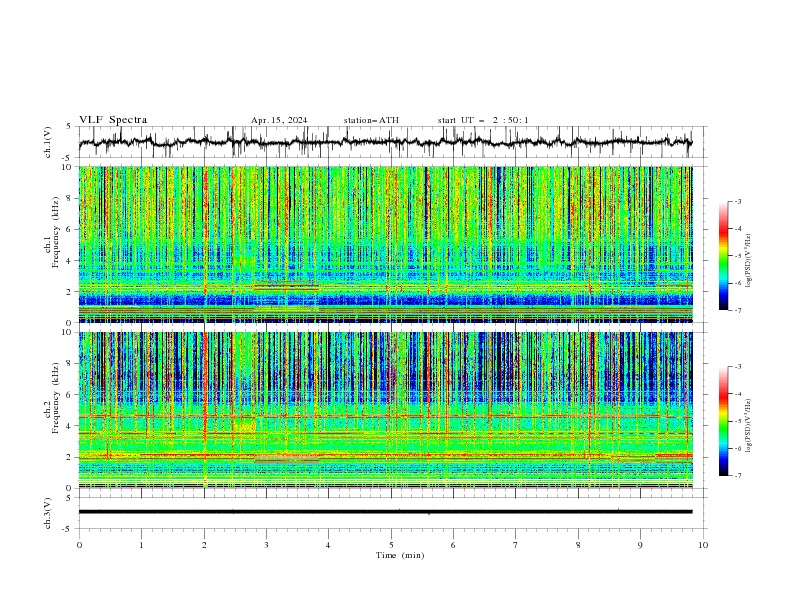Viewport: 792px width, 612px height.
Task: Click the 'ch.3(V)' axis label
Action: click(48, 513)
